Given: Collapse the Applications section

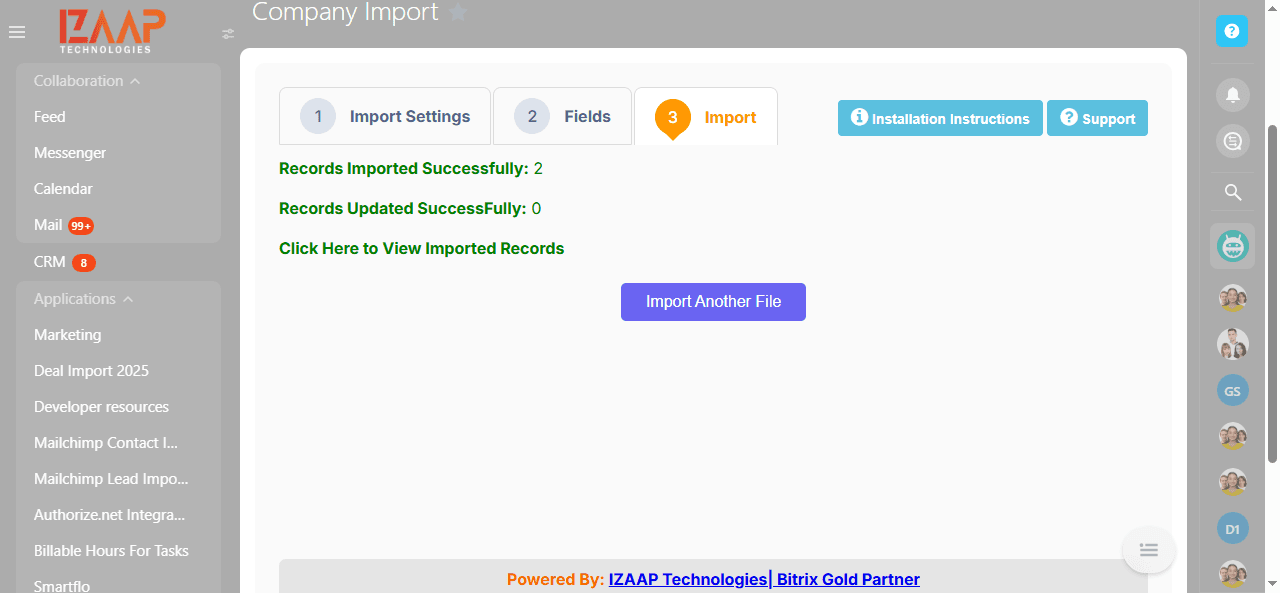Looking at the screenshot, I should 127,298.
